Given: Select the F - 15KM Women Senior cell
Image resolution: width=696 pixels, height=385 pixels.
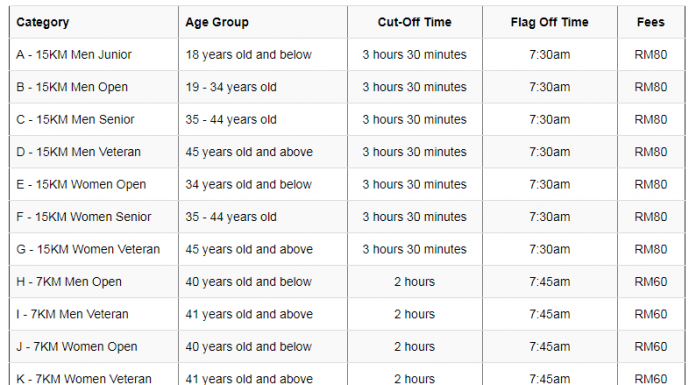Looking at the screenshot, I should [94, 217].
